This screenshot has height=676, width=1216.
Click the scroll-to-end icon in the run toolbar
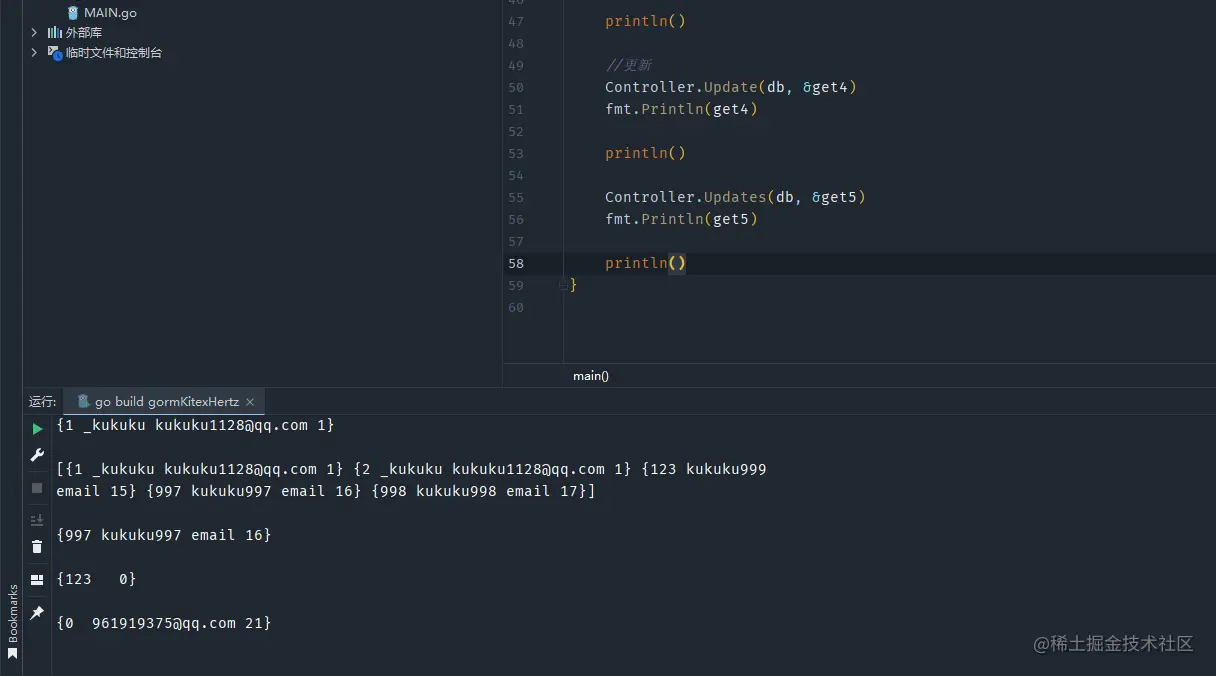[37, 520]
